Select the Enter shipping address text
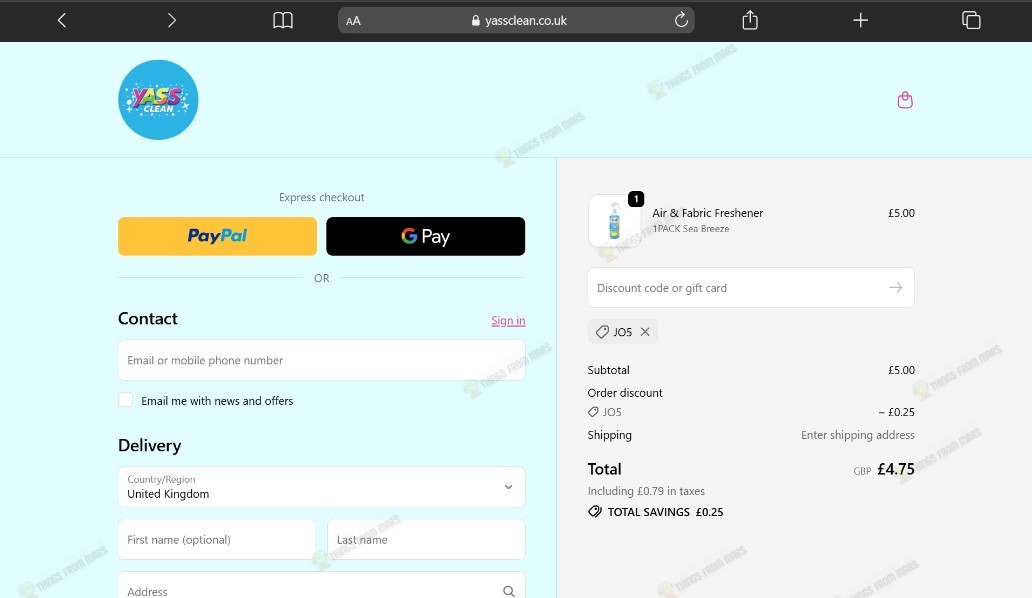 tap(858, 435)
